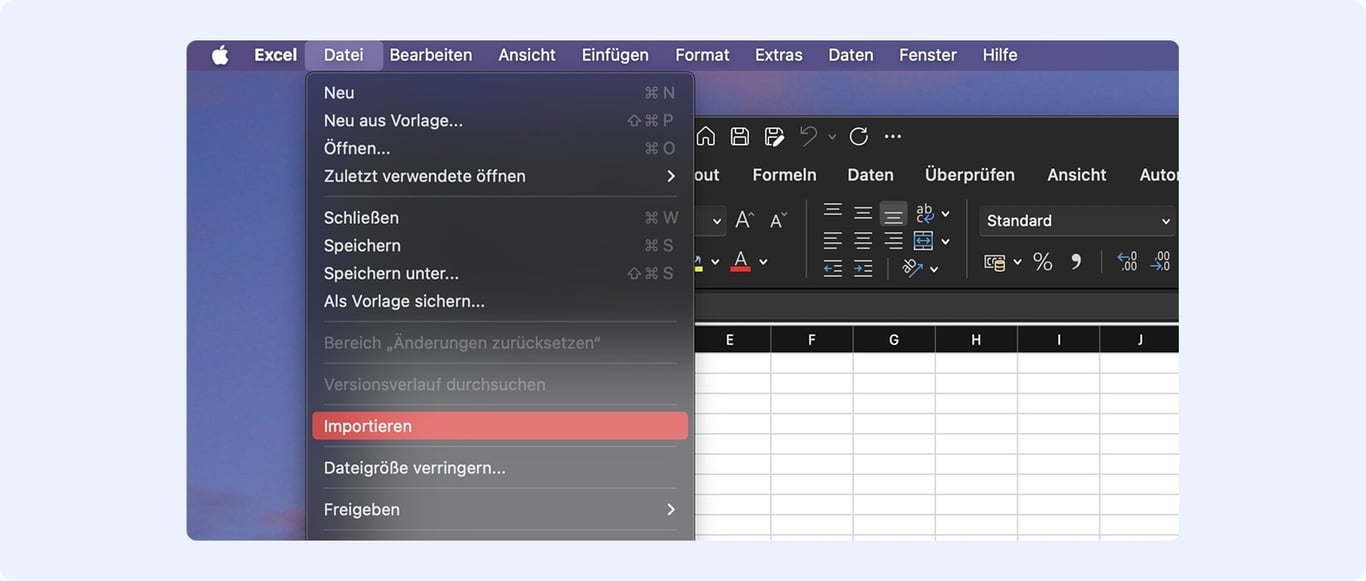Align text right
1366x581 pixels.
(x=893, y=241)
